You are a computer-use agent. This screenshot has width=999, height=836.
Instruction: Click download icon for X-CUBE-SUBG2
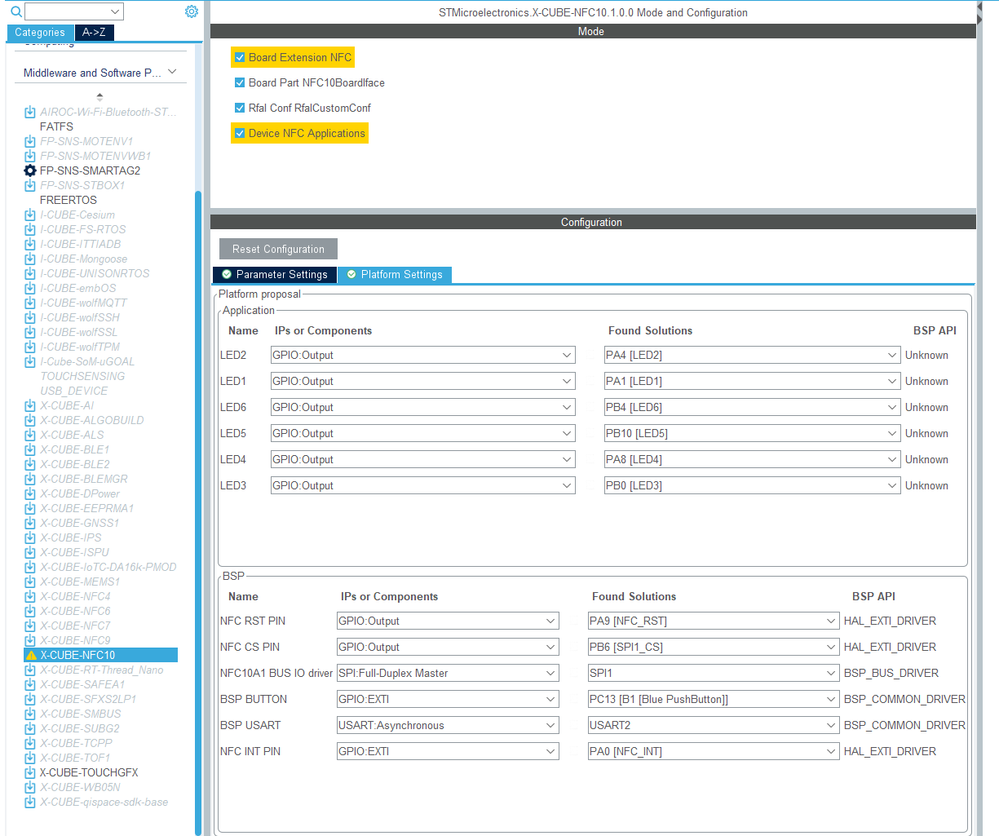point(30,728)
